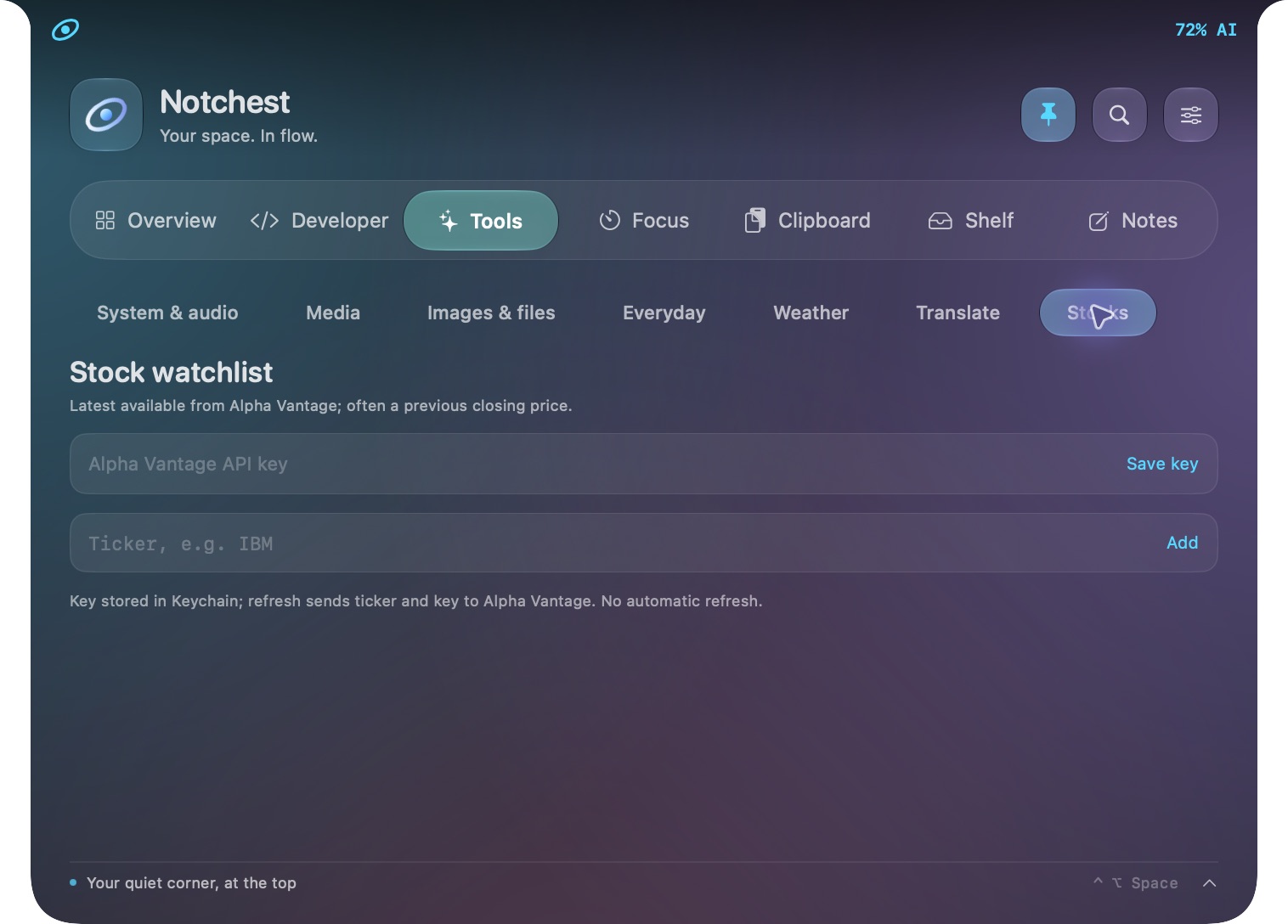Select the Tools tab
The width and height of the screenshot is (1288, 924).
pyautogui.click(x=481, y=221)
